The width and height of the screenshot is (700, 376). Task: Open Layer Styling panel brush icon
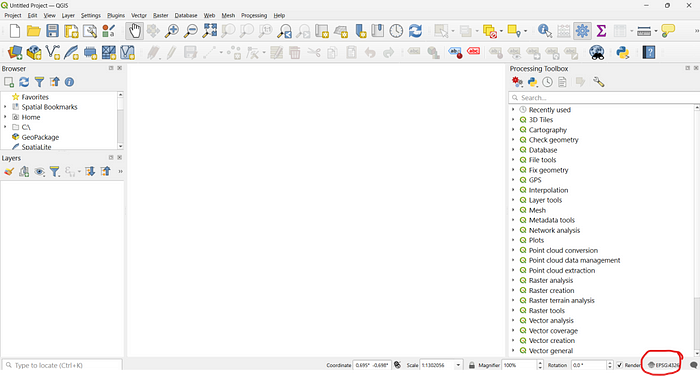9,171
